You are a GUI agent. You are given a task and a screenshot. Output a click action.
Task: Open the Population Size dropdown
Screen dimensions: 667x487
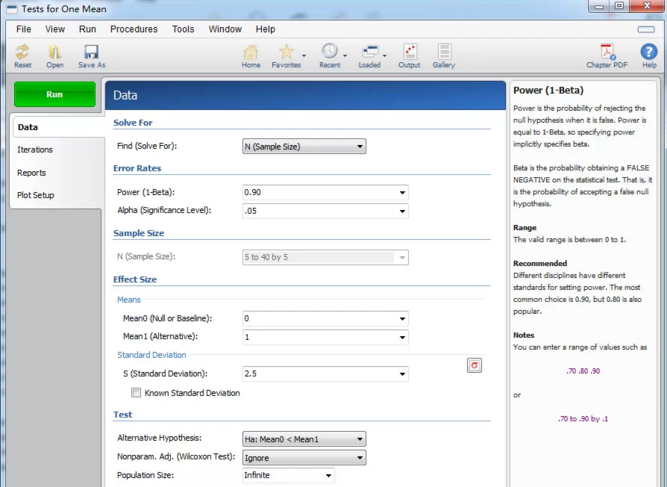point(288,476)
